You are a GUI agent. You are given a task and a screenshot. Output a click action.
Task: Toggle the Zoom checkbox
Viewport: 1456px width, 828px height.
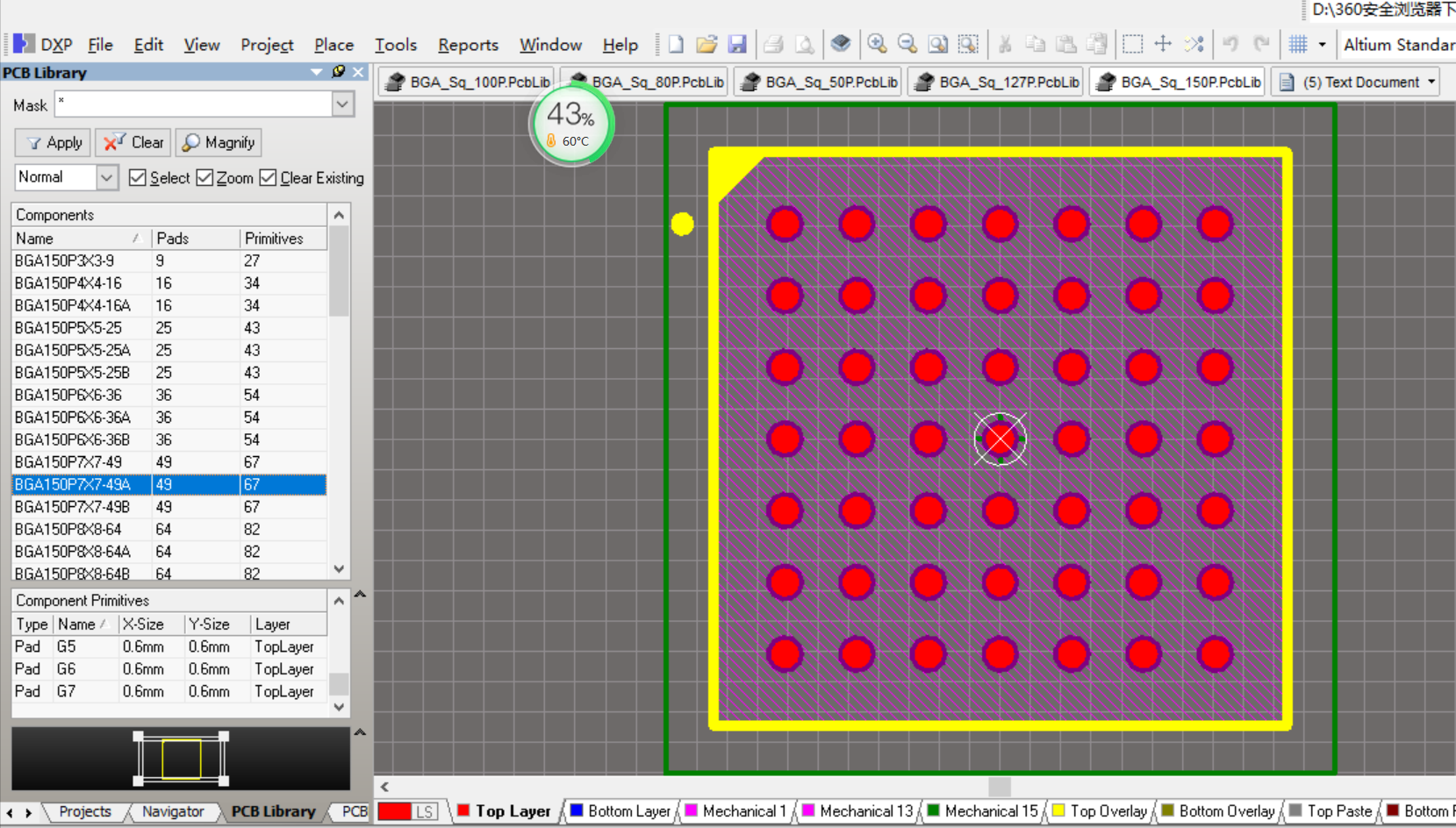204,177
